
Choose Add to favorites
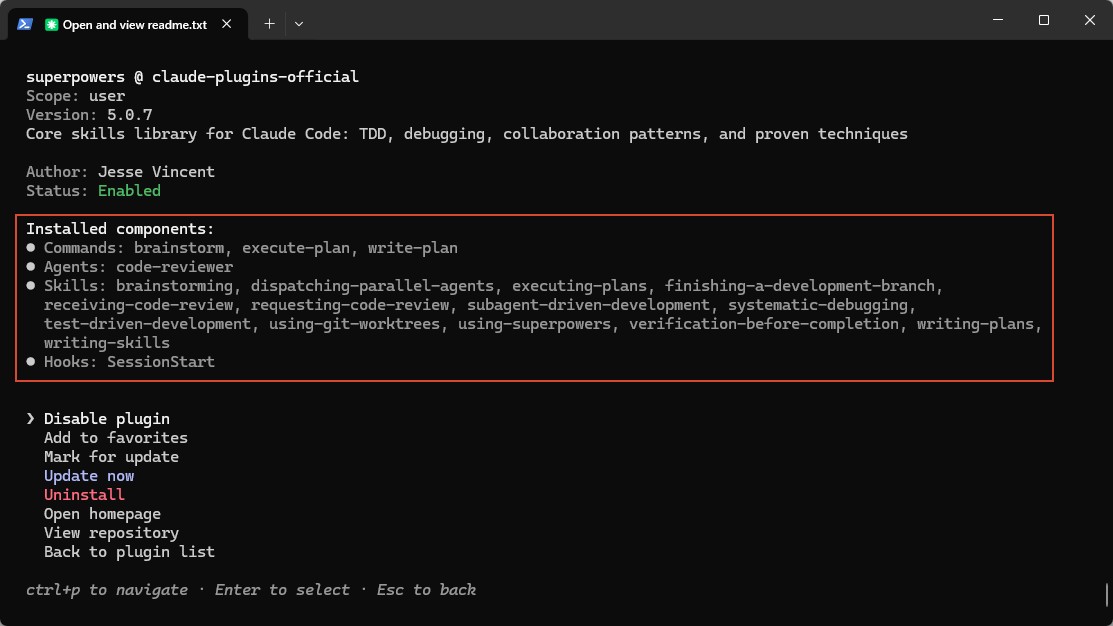[115, 438]
